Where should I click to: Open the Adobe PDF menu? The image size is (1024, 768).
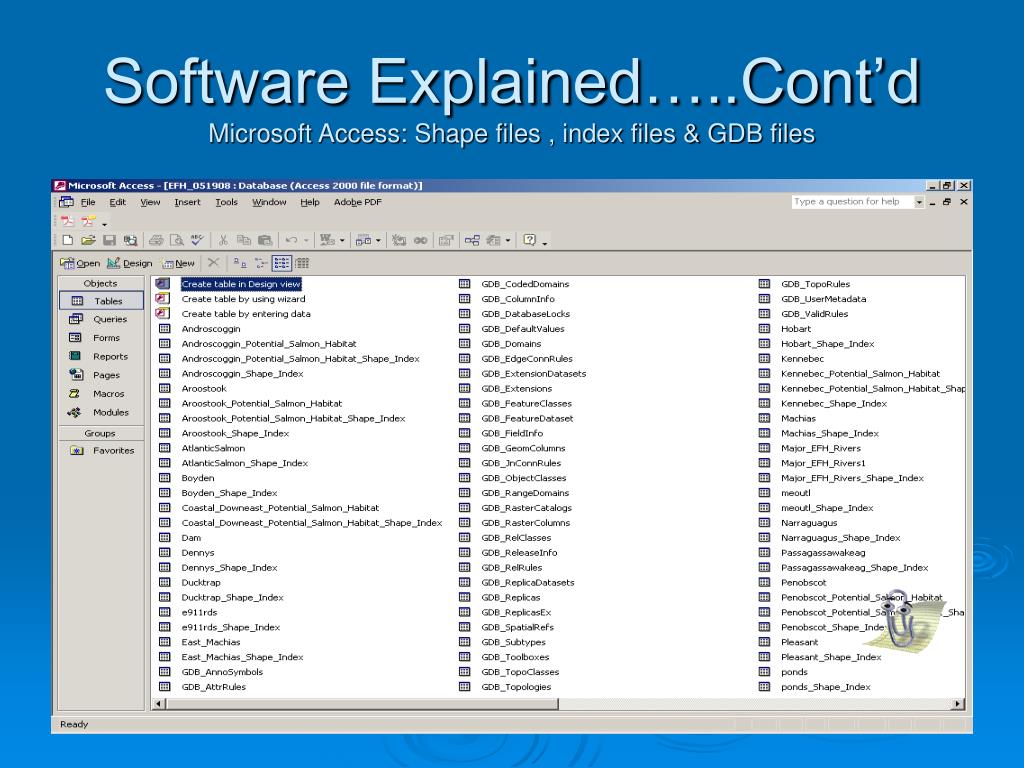[357, 202]
